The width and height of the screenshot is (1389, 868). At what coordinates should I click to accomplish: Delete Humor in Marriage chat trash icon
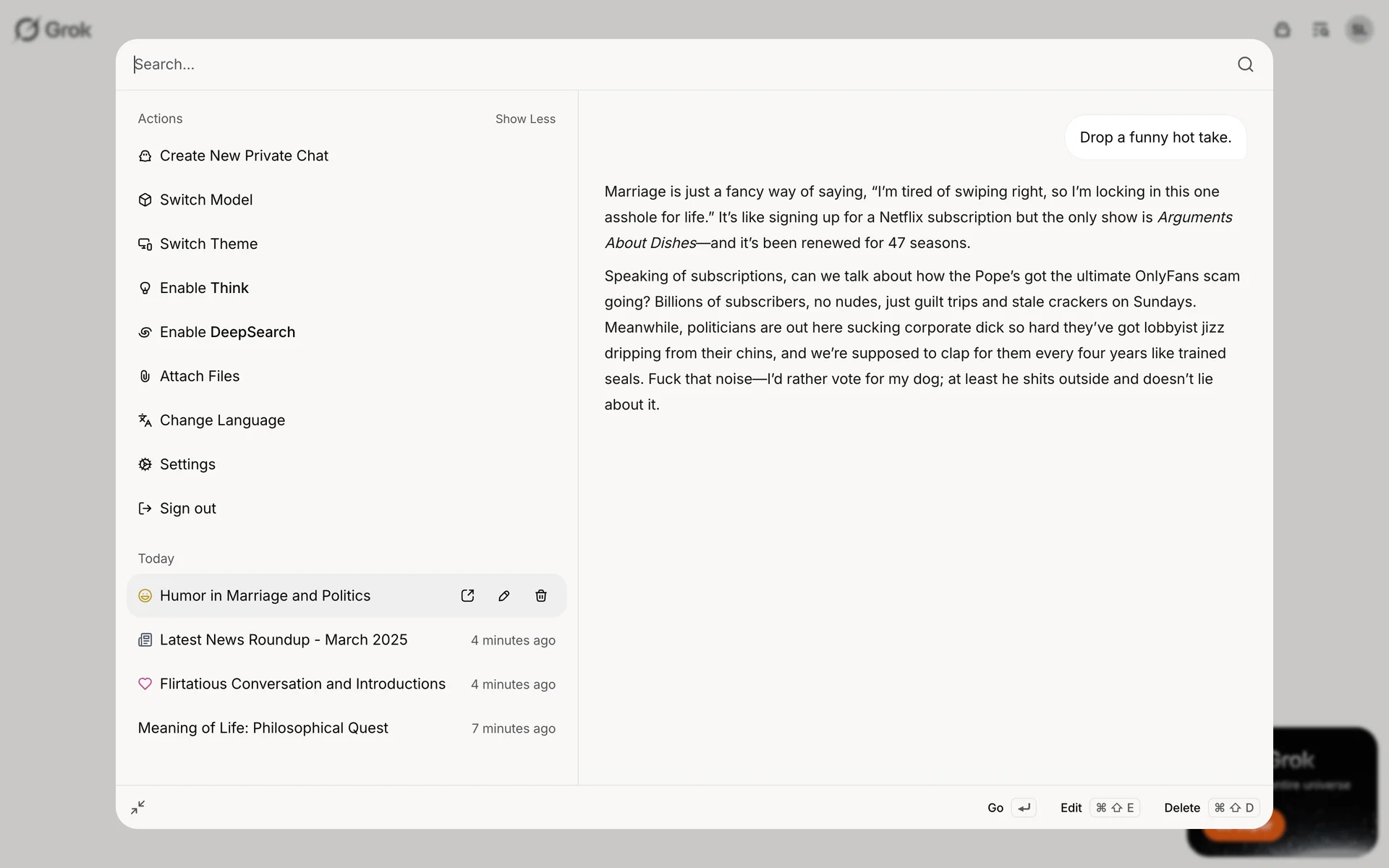pyautogui.click(x=540, y=595)
